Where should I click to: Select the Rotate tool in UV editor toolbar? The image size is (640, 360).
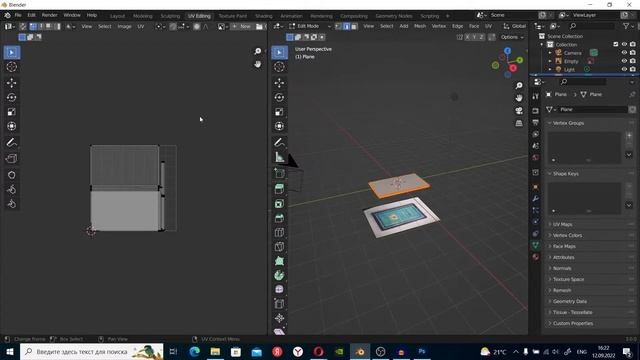point(11,97)
